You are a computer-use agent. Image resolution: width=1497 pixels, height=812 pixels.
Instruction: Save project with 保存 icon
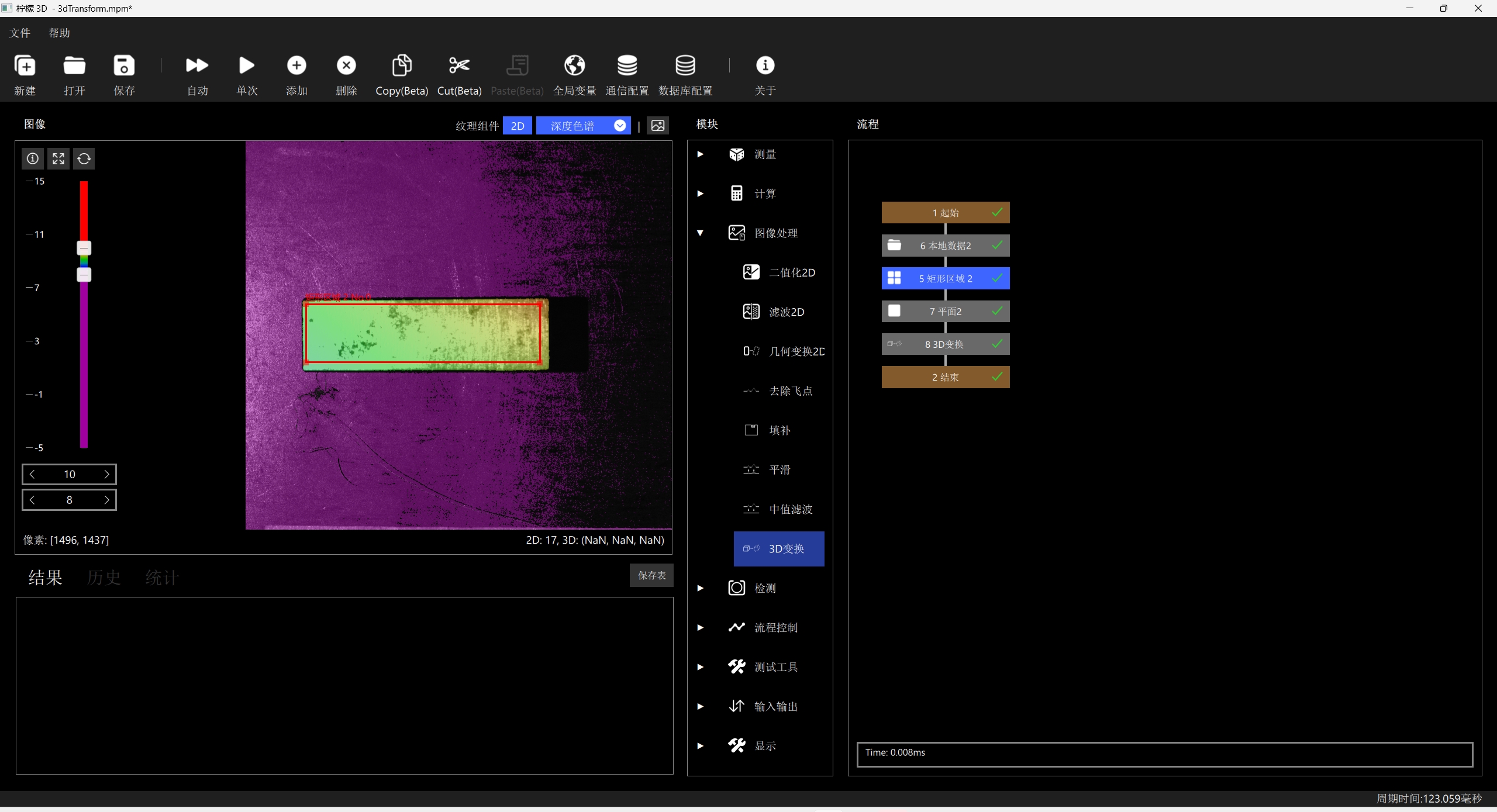(x=124, y=65)
